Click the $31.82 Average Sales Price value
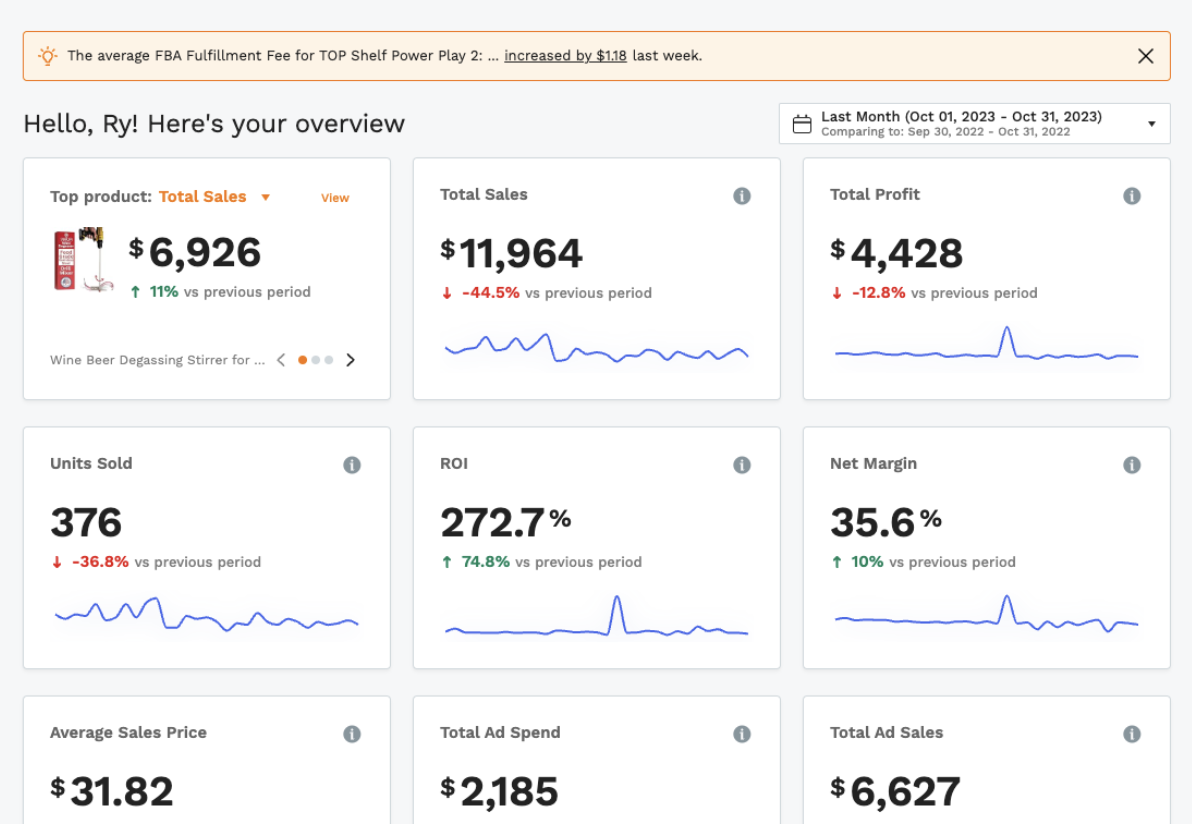 coord(112,791)
